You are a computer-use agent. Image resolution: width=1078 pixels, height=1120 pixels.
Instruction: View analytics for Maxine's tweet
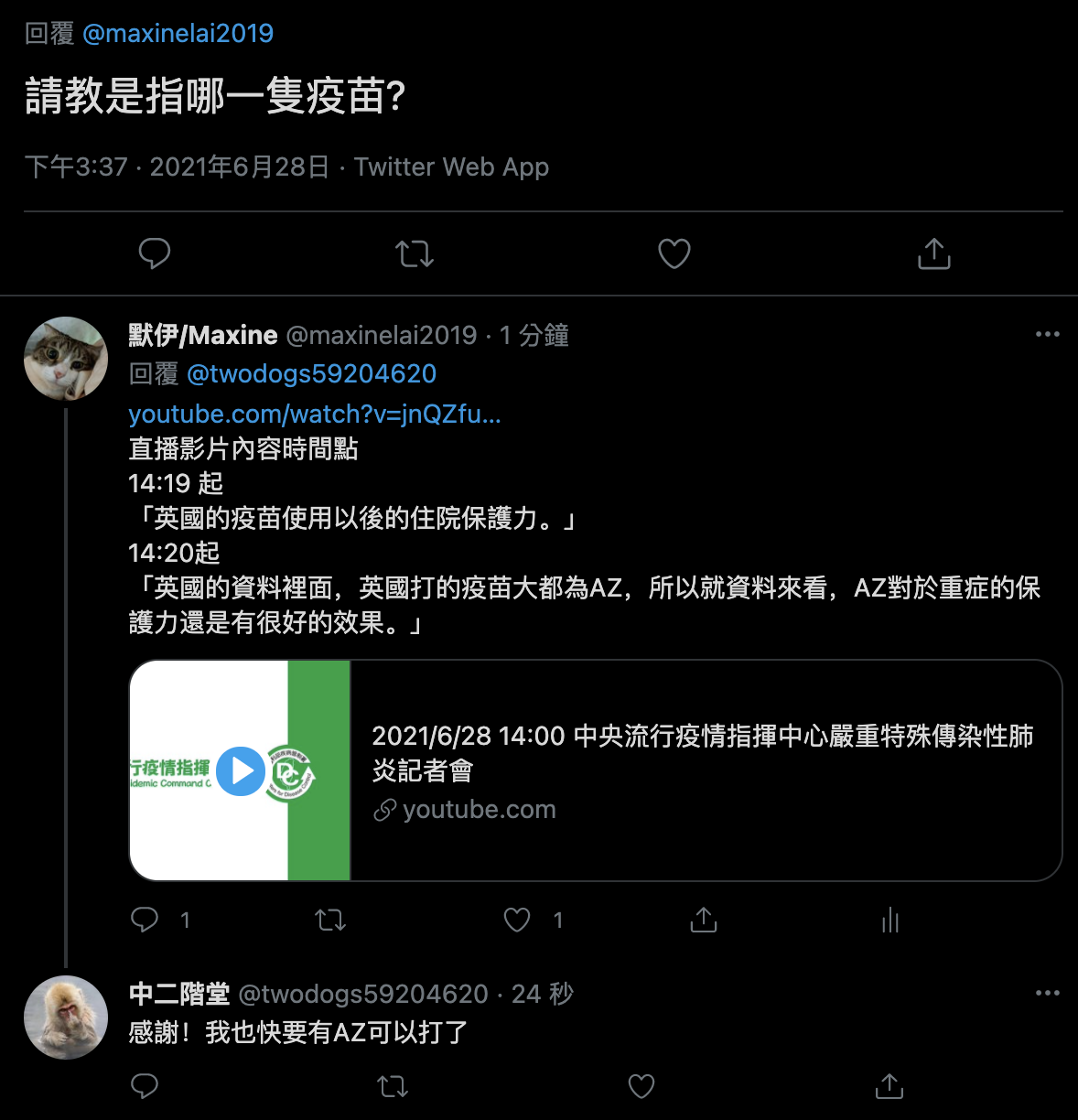click(890, 920)
